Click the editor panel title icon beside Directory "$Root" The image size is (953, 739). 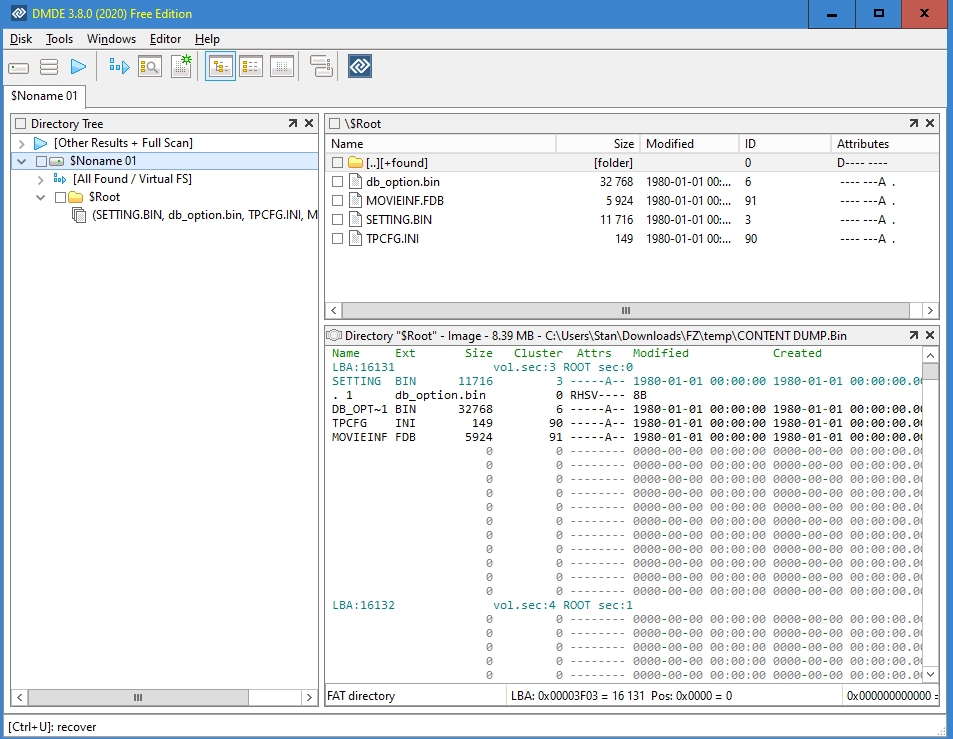[x=334, y=335]
